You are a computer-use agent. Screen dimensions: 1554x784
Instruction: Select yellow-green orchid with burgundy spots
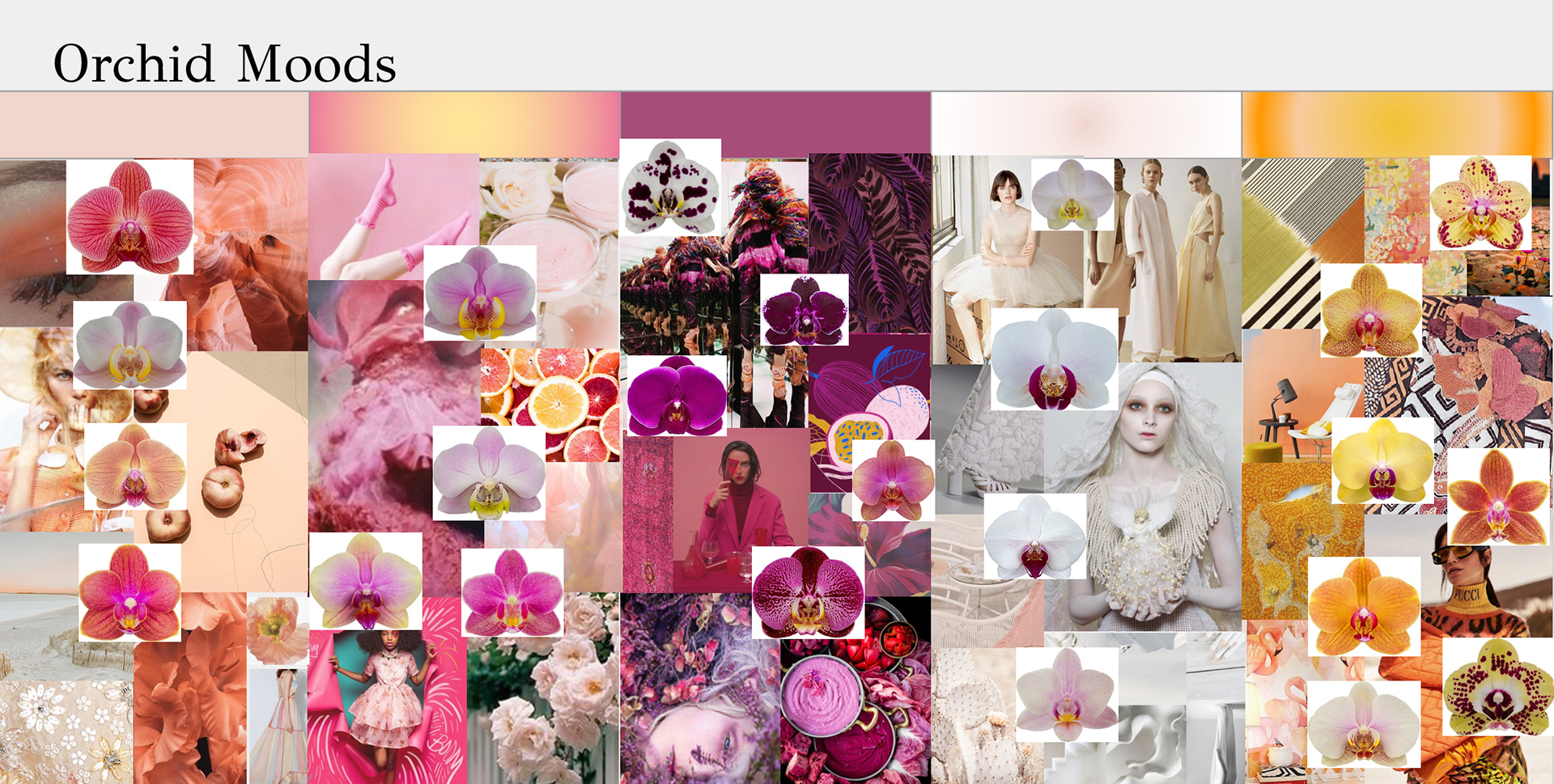pos(1497,688)
